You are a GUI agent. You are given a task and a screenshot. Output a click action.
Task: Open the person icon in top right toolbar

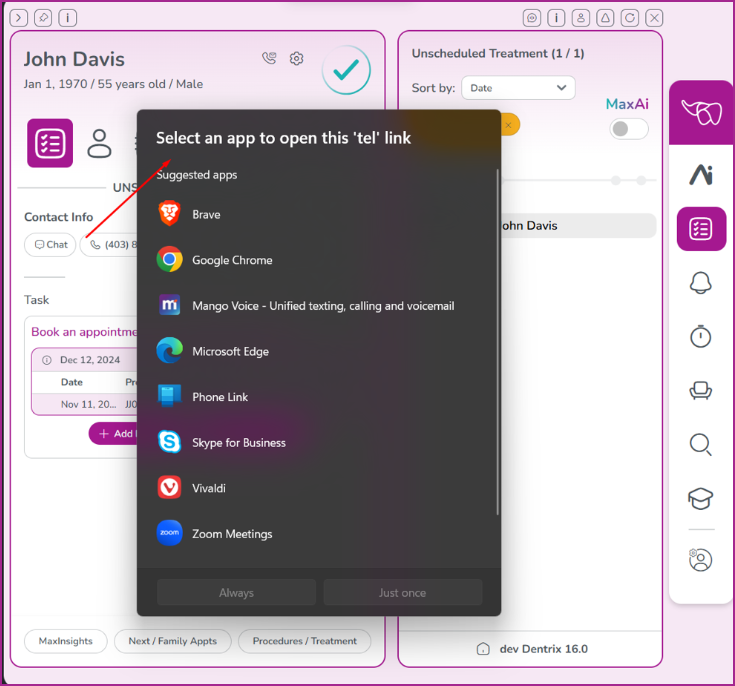pos(581,18)
